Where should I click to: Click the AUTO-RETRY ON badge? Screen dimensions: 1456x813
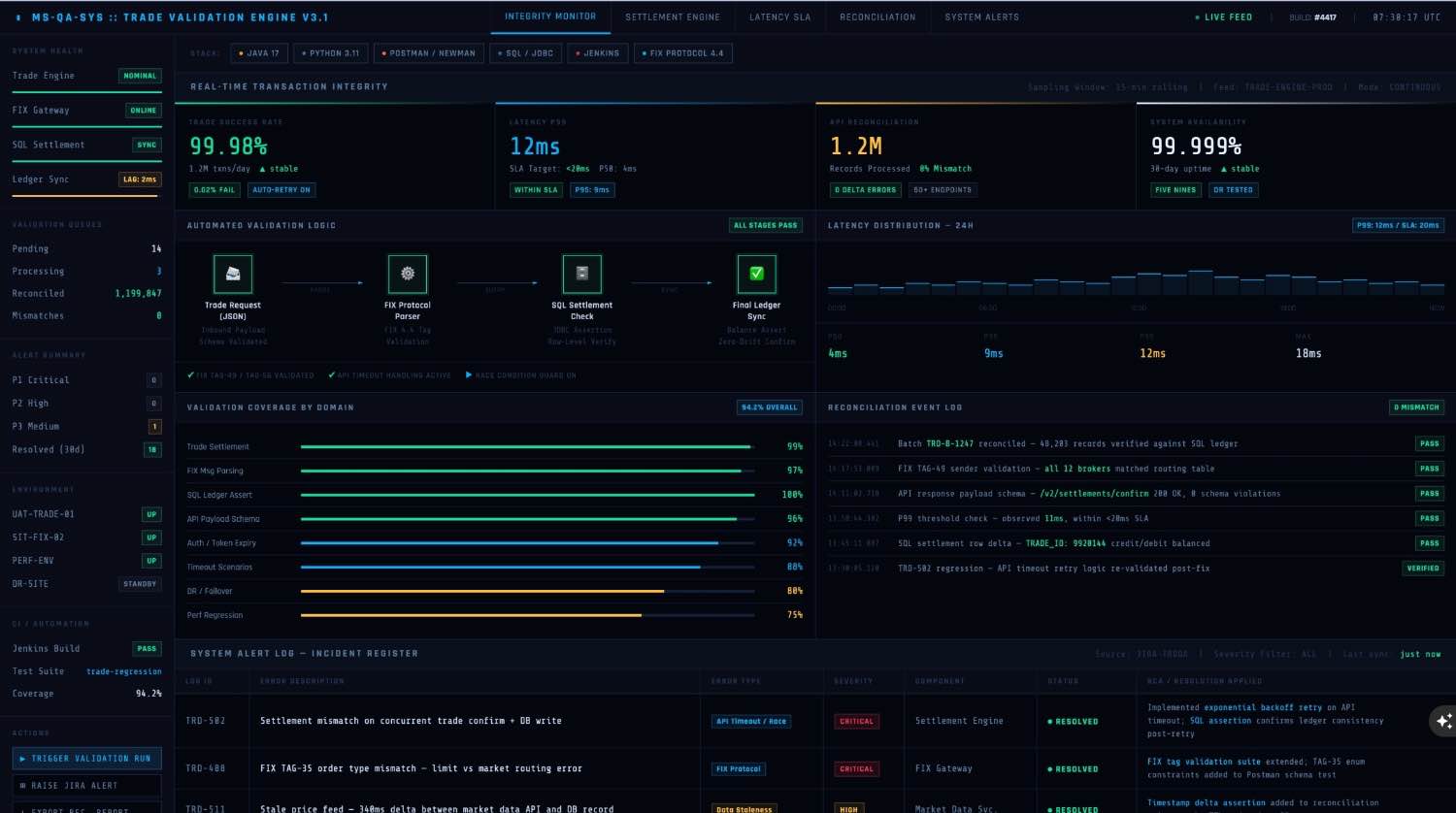point(281,190)
